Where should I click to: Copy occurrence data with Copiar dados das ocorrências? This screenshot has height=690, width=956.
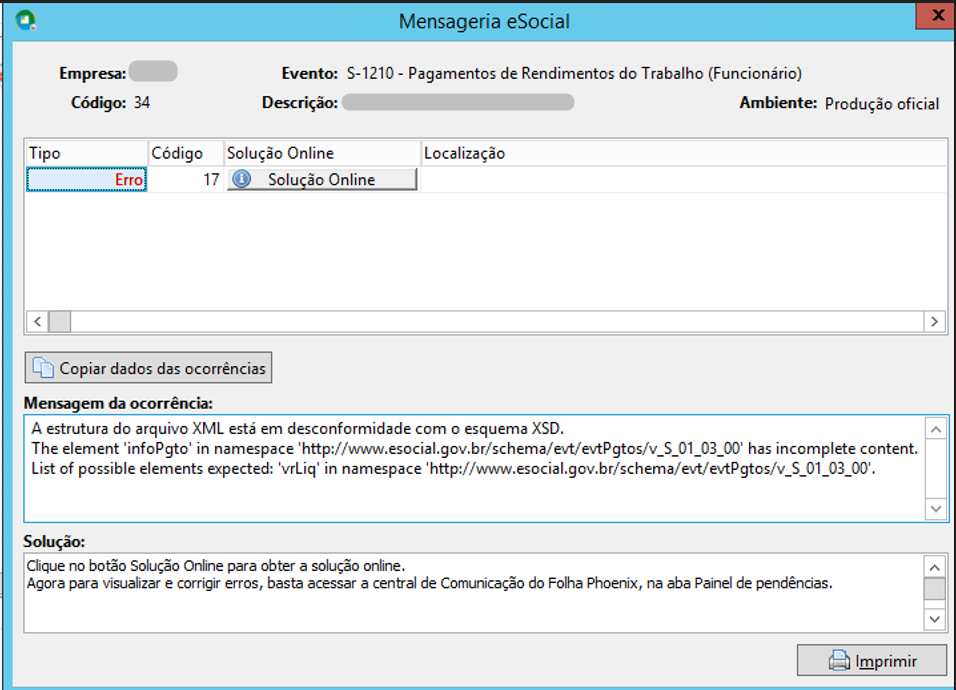pos(148,368)
